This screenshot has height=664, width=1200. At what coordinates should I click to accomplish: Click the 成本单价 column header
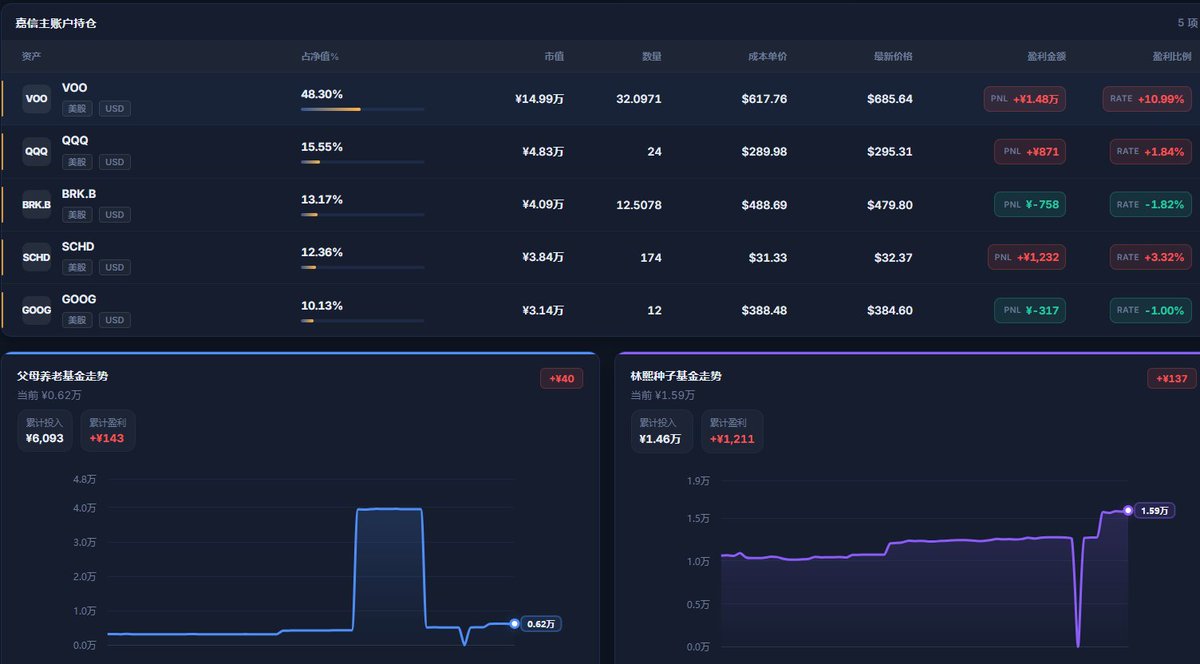tap(767, 57)
